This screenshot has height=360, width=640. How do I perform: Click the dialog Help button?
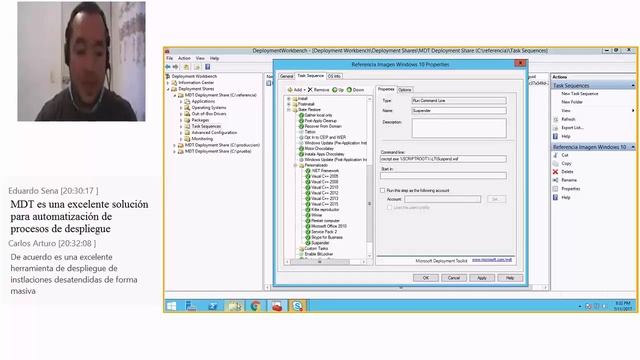point(510,278)
